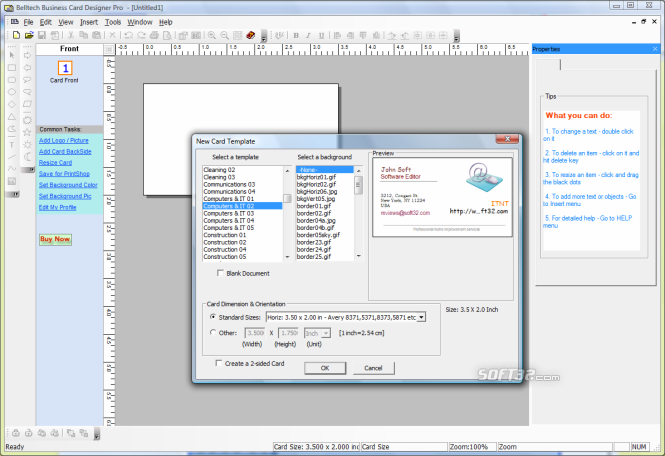Select the Text tool T icon
This screenshot has height=456, width=665.
[12, 145]
